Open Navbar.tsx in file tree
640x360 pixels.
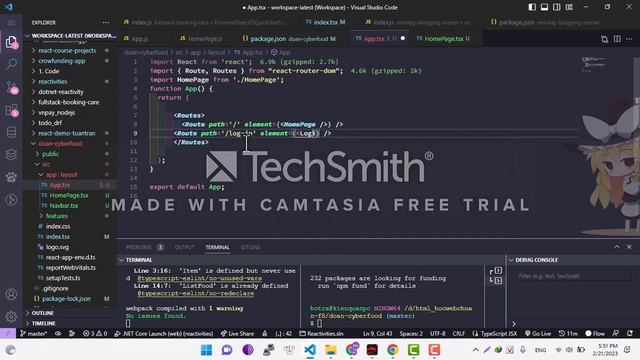(64, 206)
